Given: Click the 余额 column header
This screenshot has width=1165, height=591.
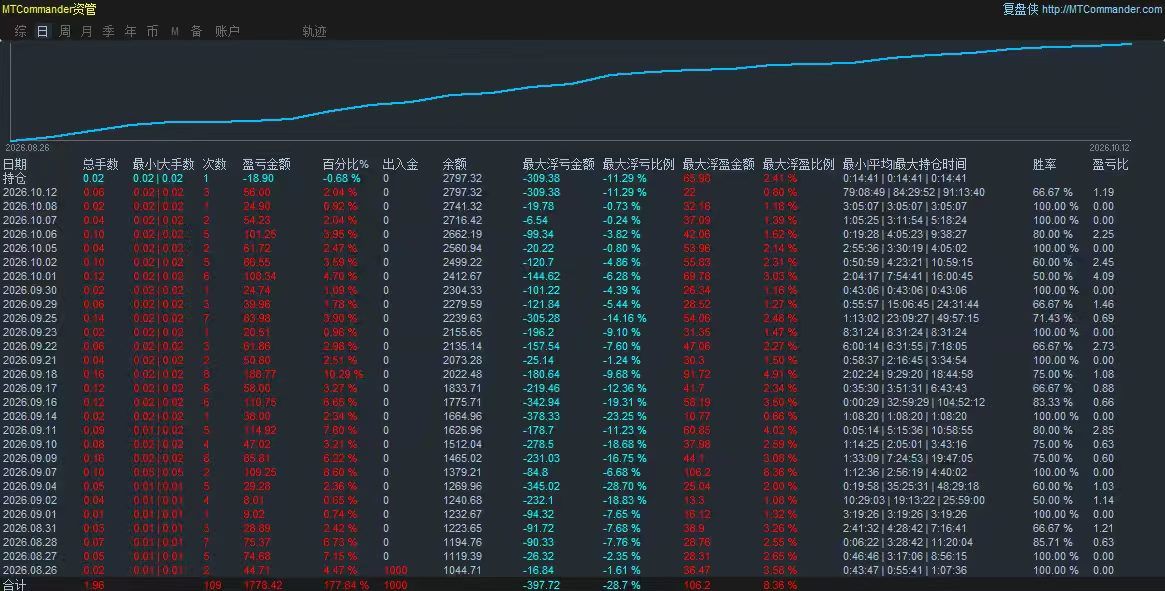Looking at the screenshot, I should (x=455, y=164).
